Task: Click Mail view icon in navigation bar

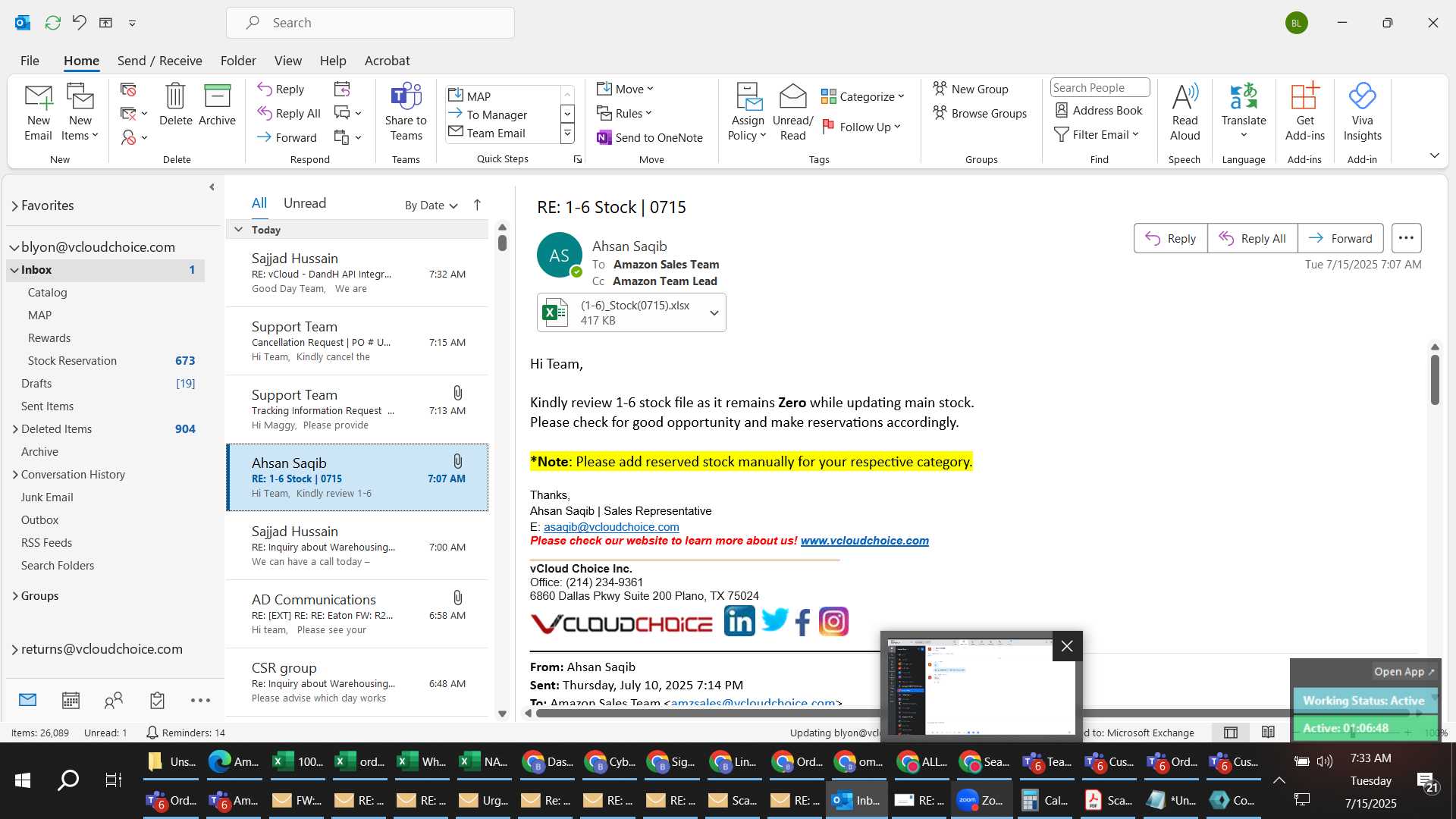Action: [x=27, y=699]
